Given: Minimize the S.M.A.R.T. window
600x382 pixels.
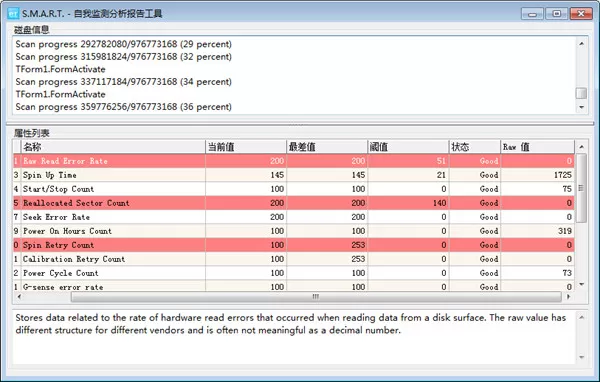Looking at the screenshot, I should [x=532, y=14].
